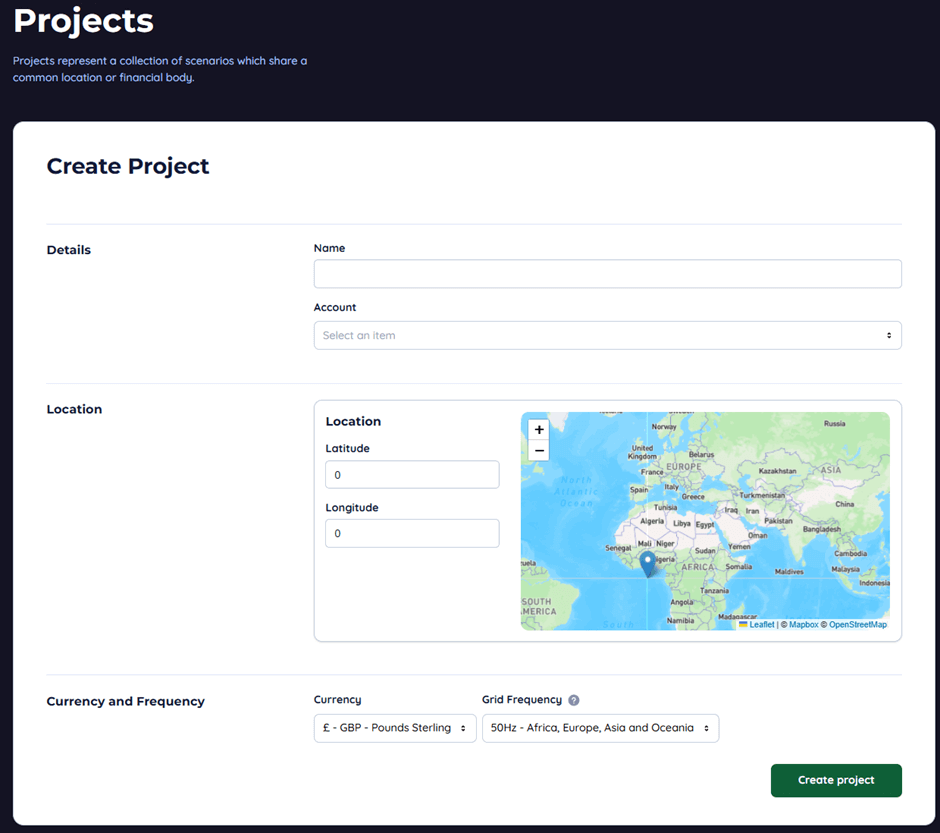Image resolution: width=940 pixels, height=833 pixels.
Task: Open the OpenStreetMap attribution link
Action: [857, 624]
